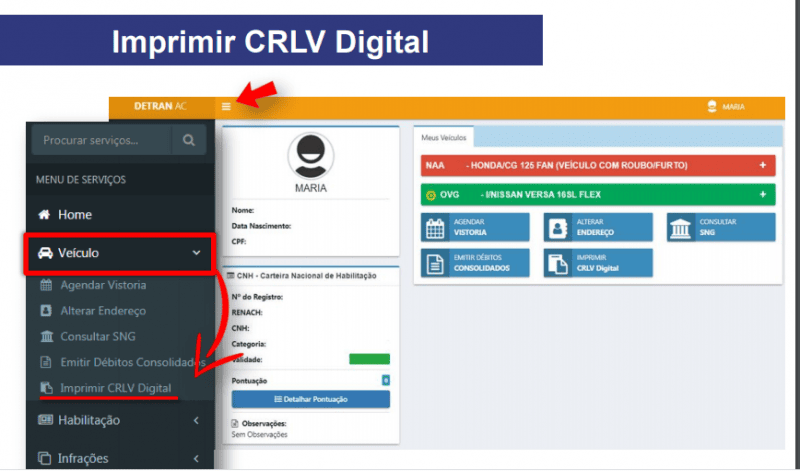Click the Procurar serviços search field

tap(100, 141)
